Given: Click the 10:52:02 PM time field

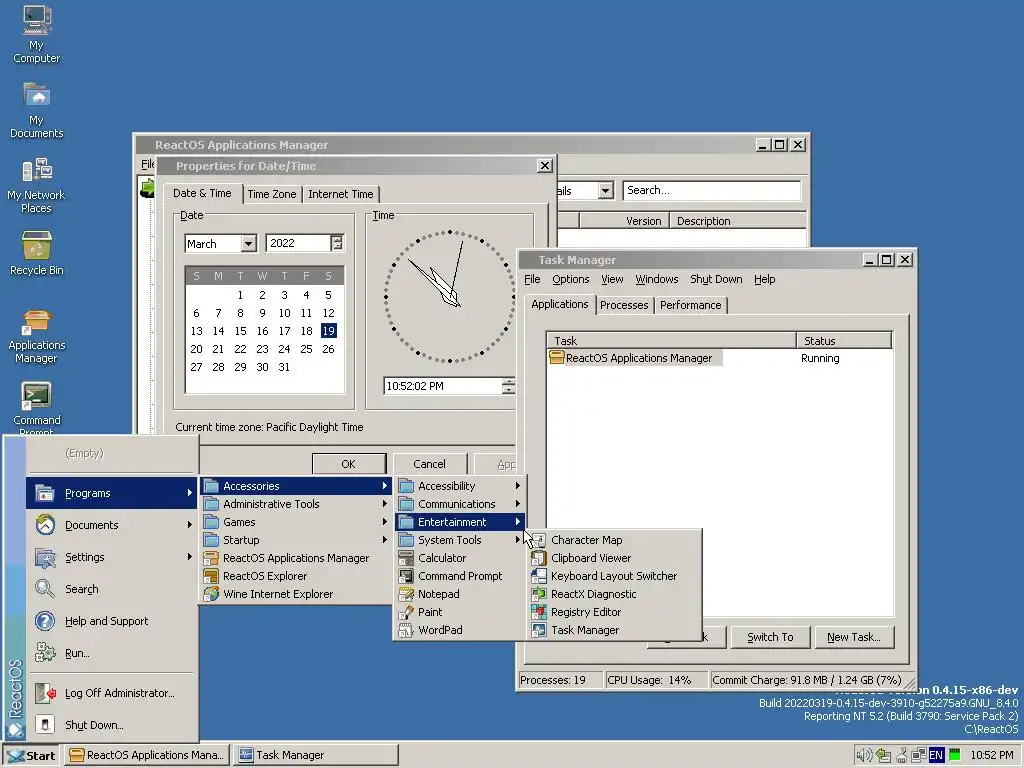Looking at the screenshot, I should pyautogui.click(x=442, y=386).
